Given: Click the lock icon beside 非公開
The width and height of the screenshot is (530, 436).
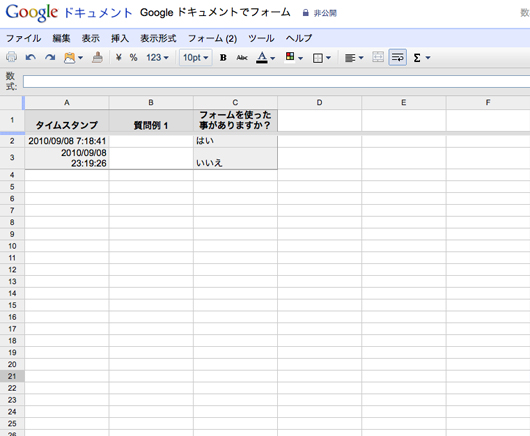Looking at the screenshot, I should [306, 13].
